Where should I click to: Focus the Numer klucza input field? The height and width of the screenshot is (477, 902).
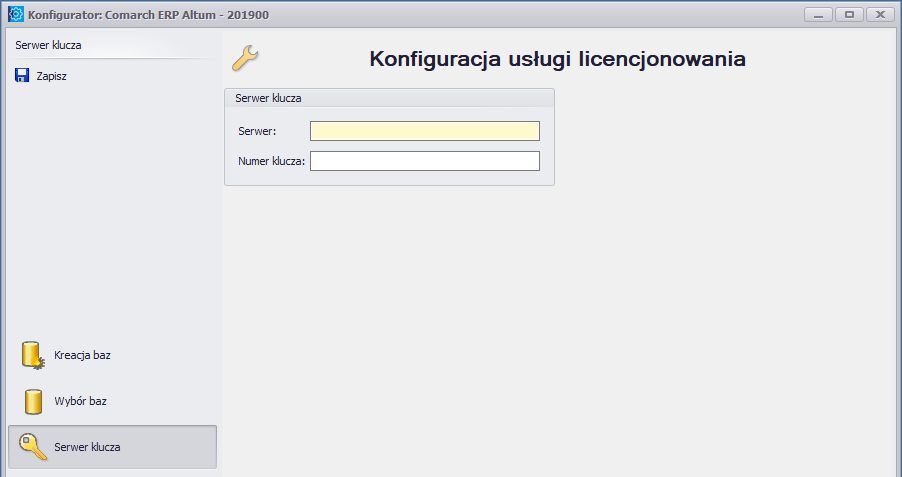coord(425,161)
